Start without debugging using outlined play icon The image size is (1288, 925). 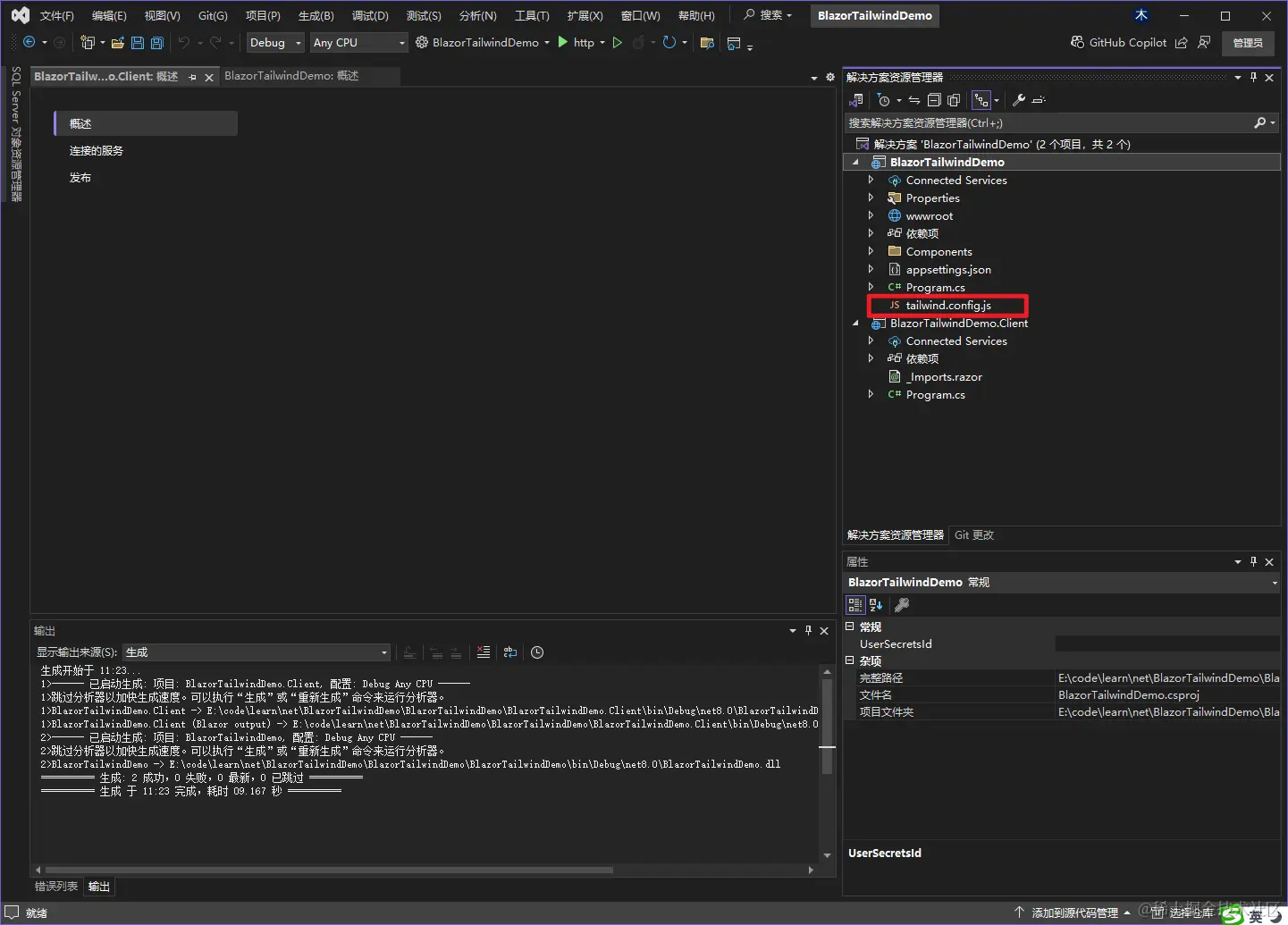coord(617,42)
